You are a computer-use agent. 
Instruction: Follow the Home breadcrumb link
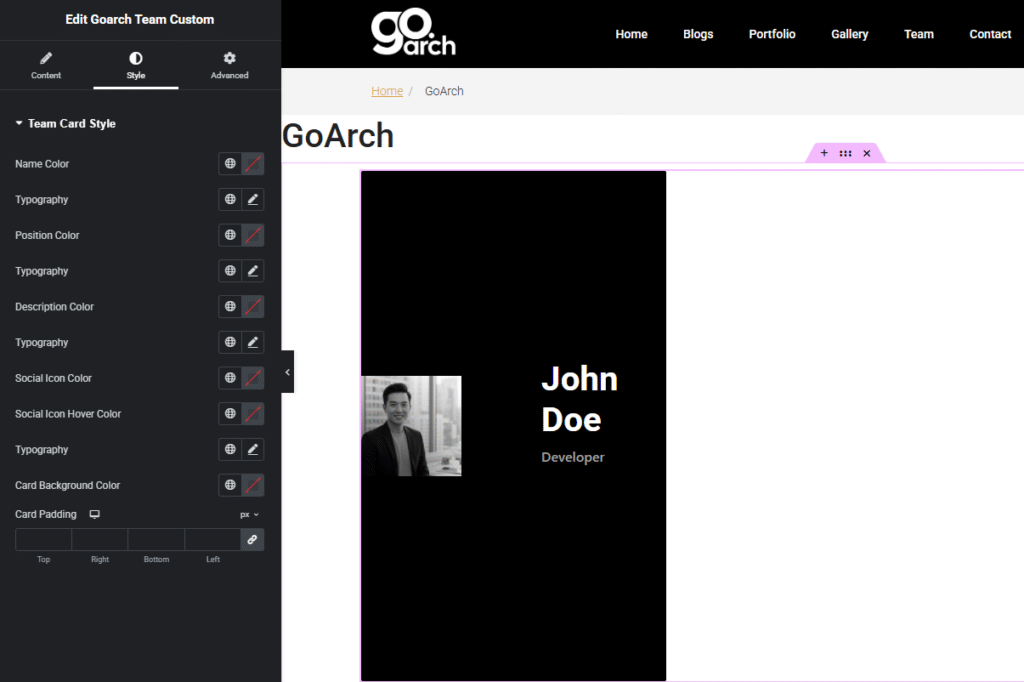click(x=387, y=91)
